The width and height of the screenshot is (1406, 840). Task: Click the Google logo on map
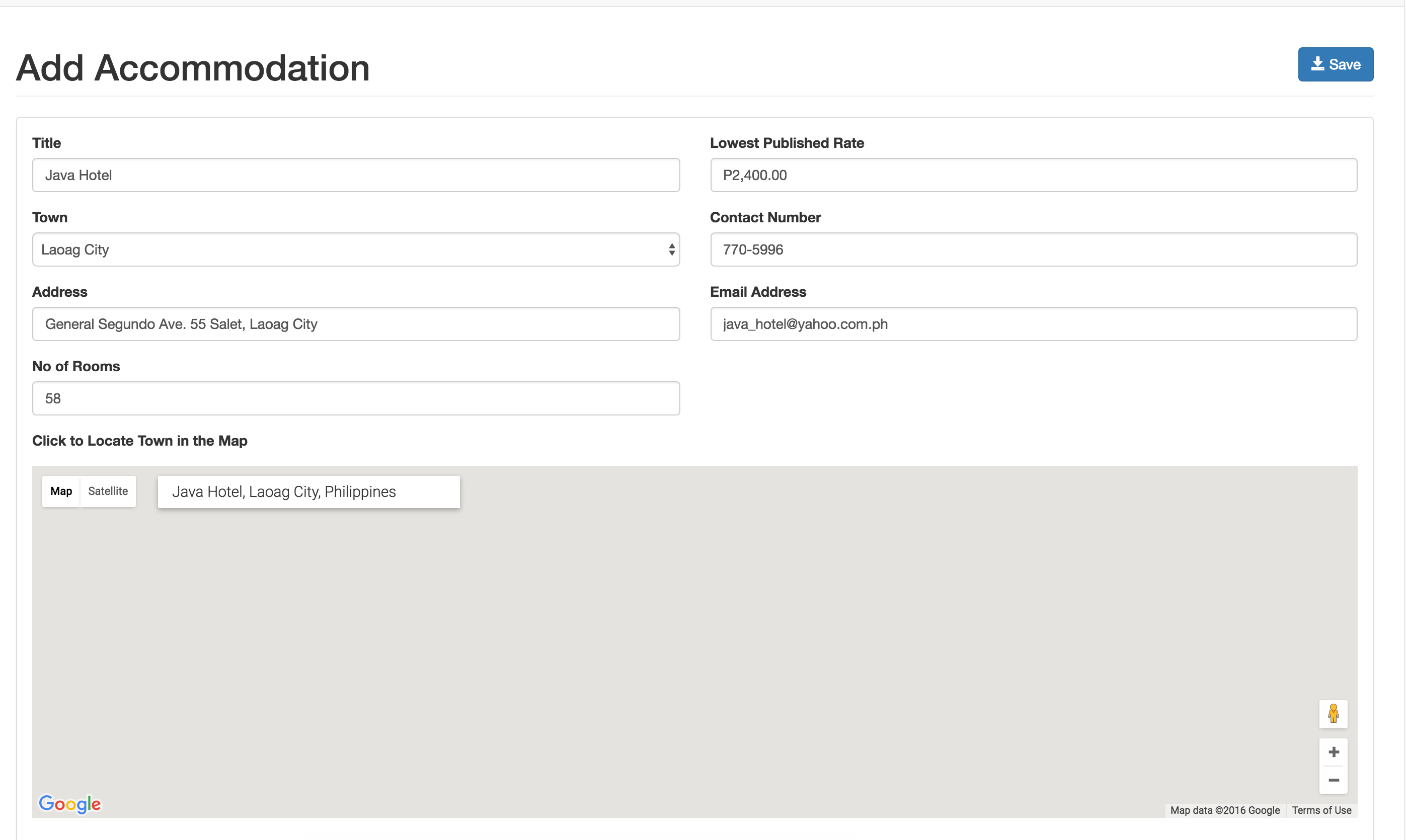69,804
